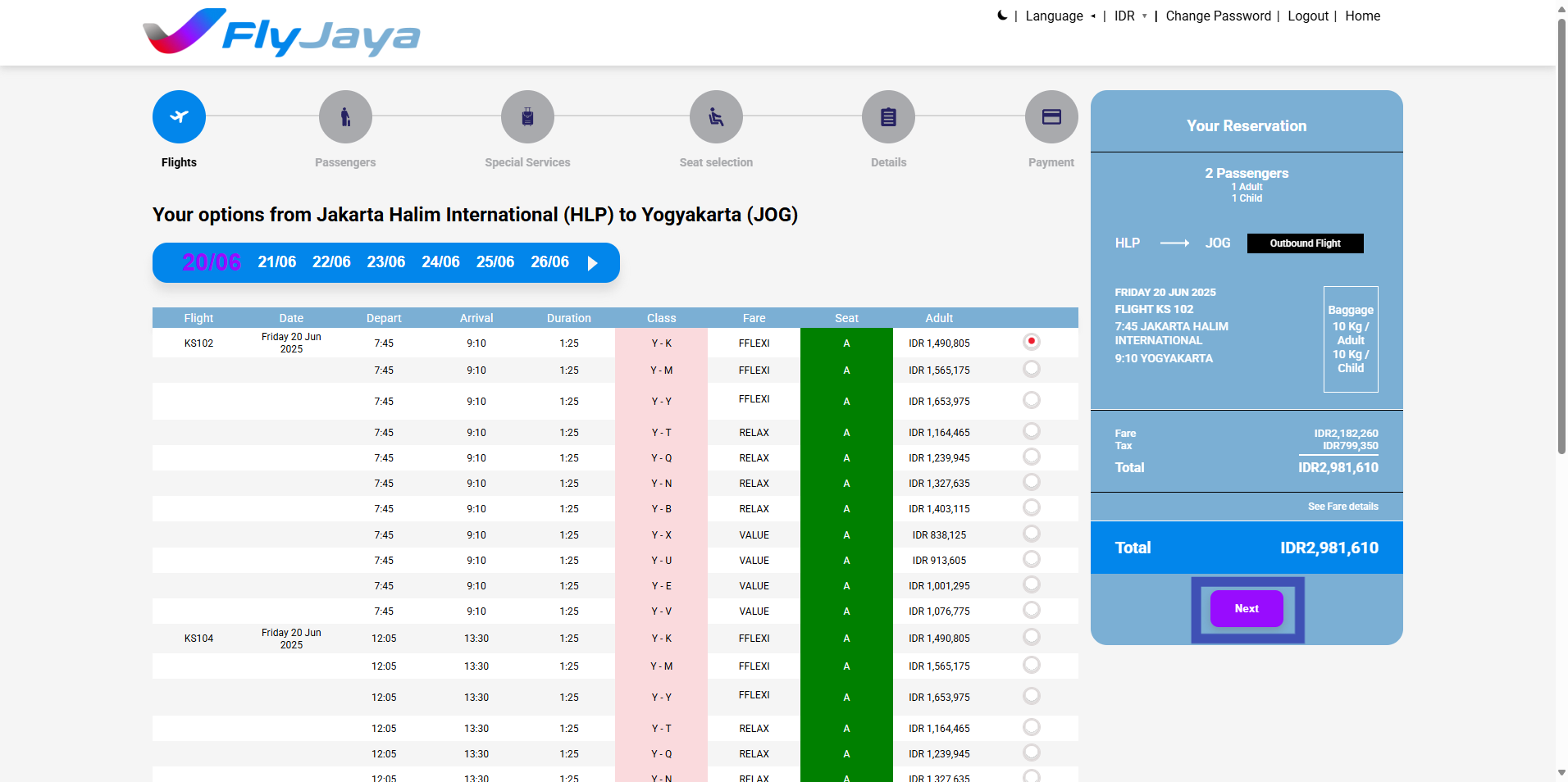
Task: Toggle dark mode with the moon icon
Action: pyautogui.click(x=1002, y=16)
